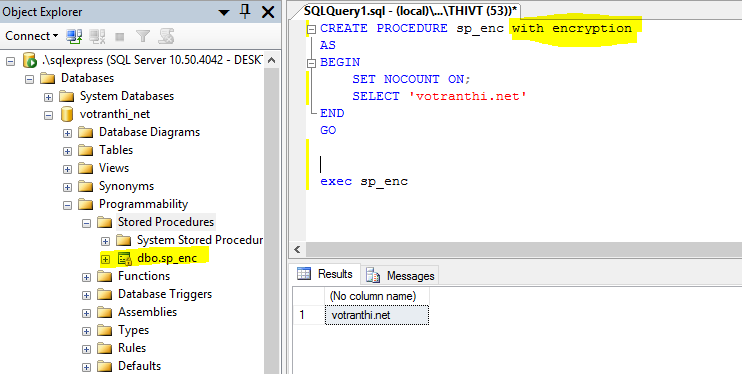Click the Object Explorer script sync icon
742x374 pixels.
click(166, 36)
